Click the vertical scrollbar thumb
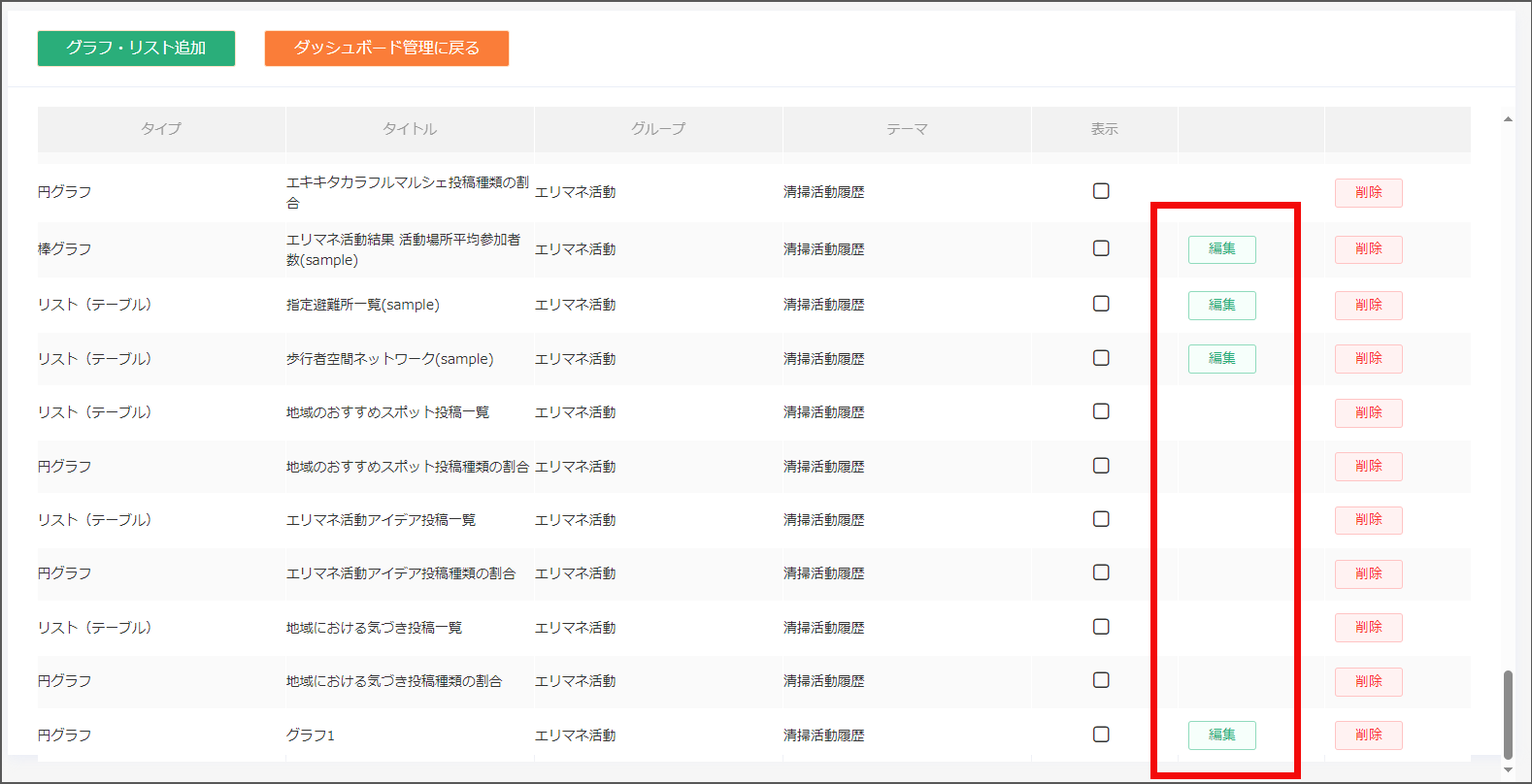 coord(1508,714)
